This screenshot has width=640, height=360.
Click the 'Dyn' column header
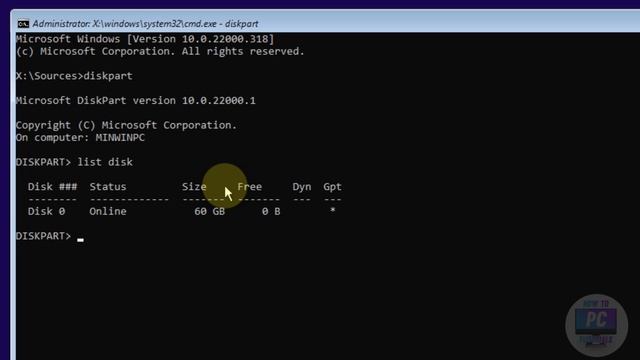coord(302,187)
